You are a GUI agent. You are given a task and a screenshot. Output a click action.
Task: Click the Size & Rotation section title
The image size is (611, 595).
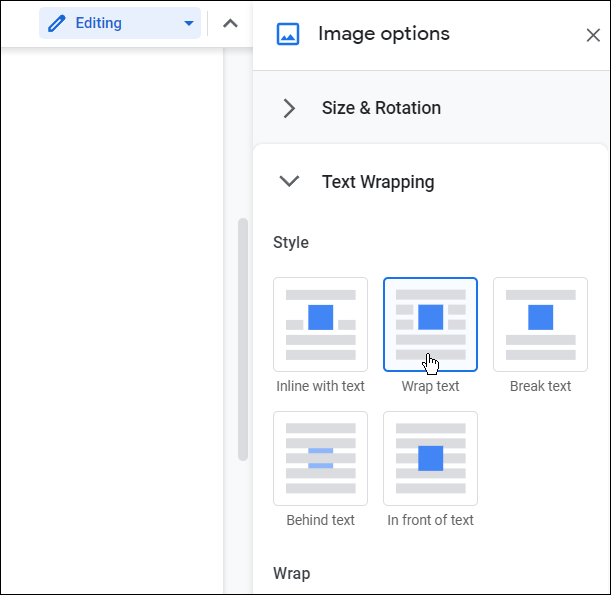coord(381,108)
